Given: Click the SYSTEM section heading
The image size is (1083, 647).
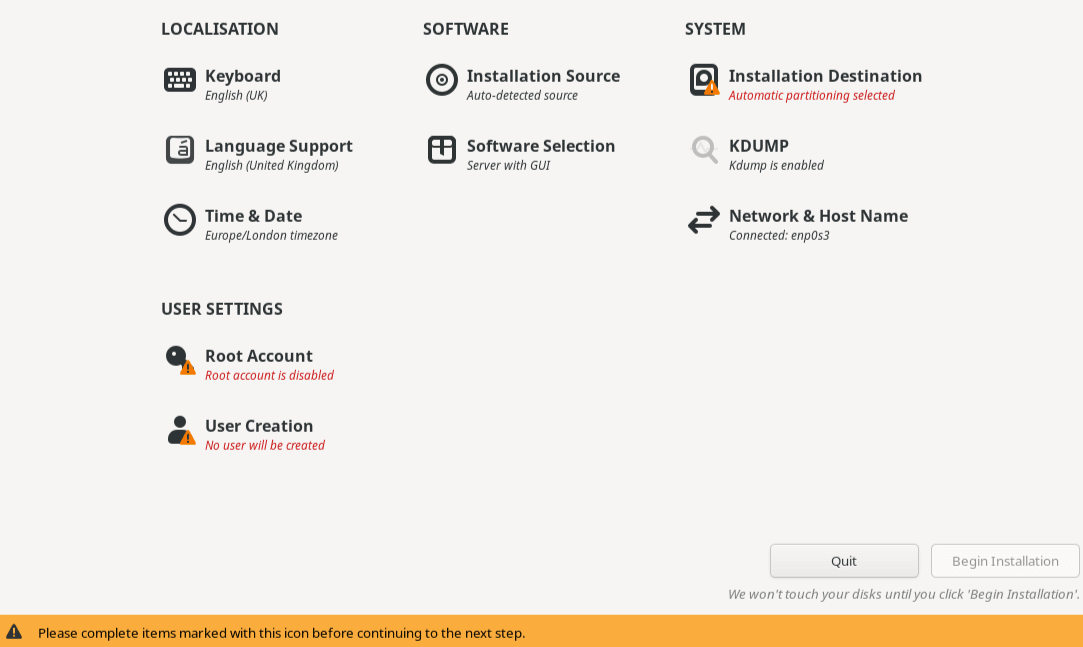Looking at the screenshot, I should pos(715,29).
